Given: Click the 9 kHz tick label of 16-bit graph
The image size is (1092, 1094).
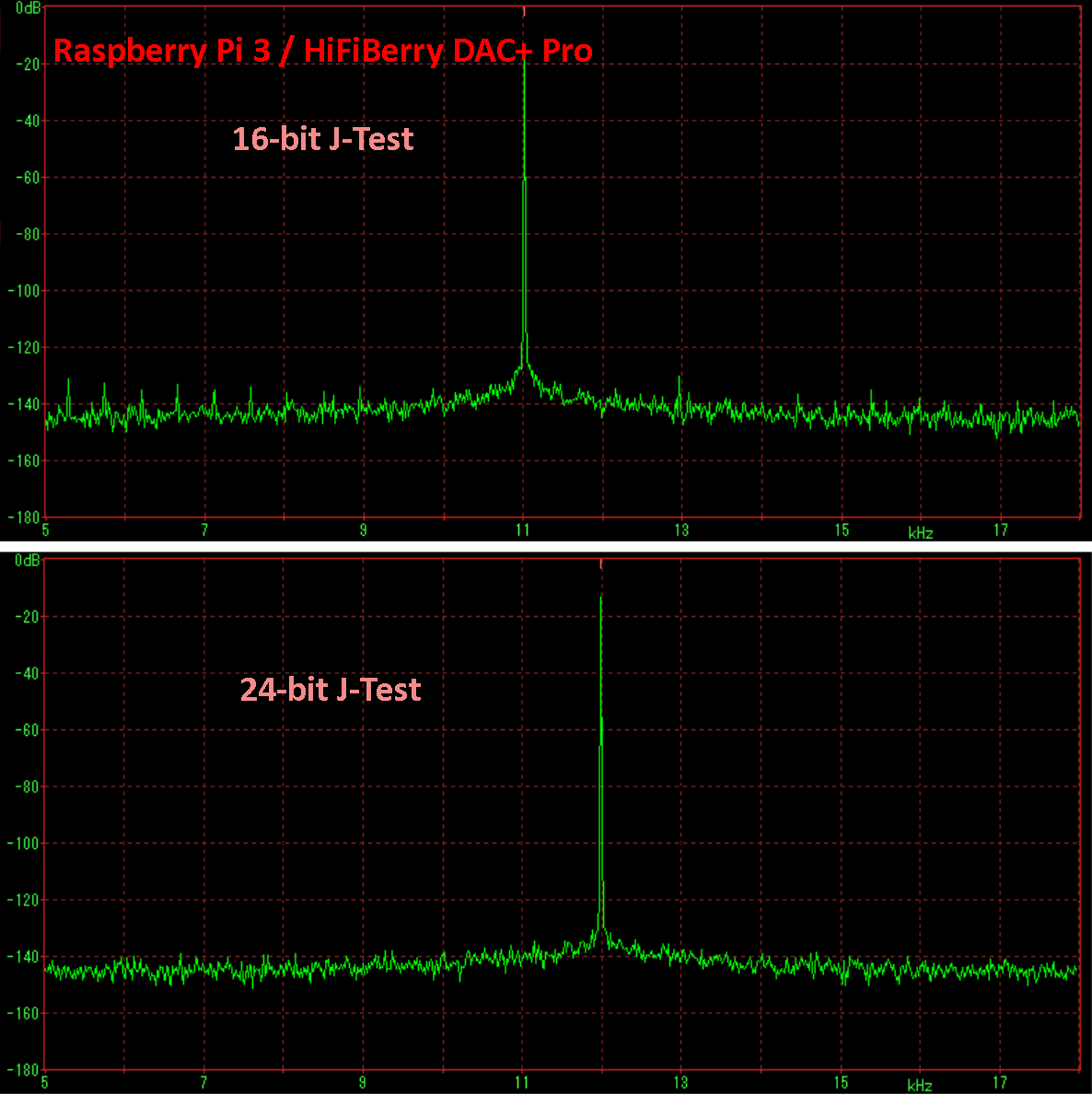Looking at the screenshot, I should click(364, 530).
